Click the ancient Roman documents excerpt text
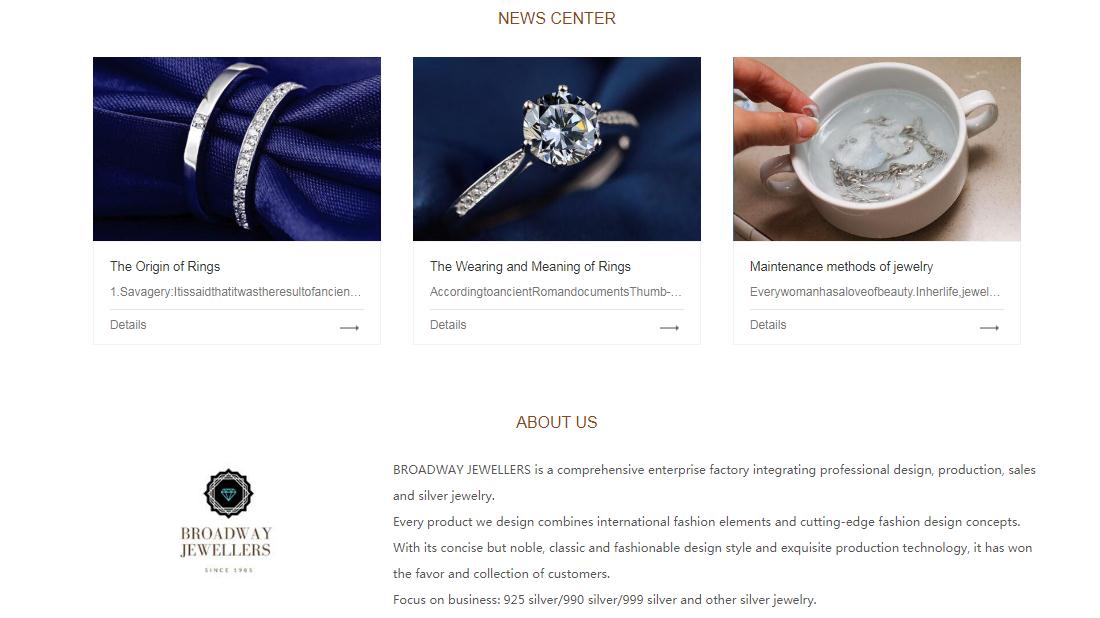The width and height of the screenshot is (1100, 618). (556, 292)
